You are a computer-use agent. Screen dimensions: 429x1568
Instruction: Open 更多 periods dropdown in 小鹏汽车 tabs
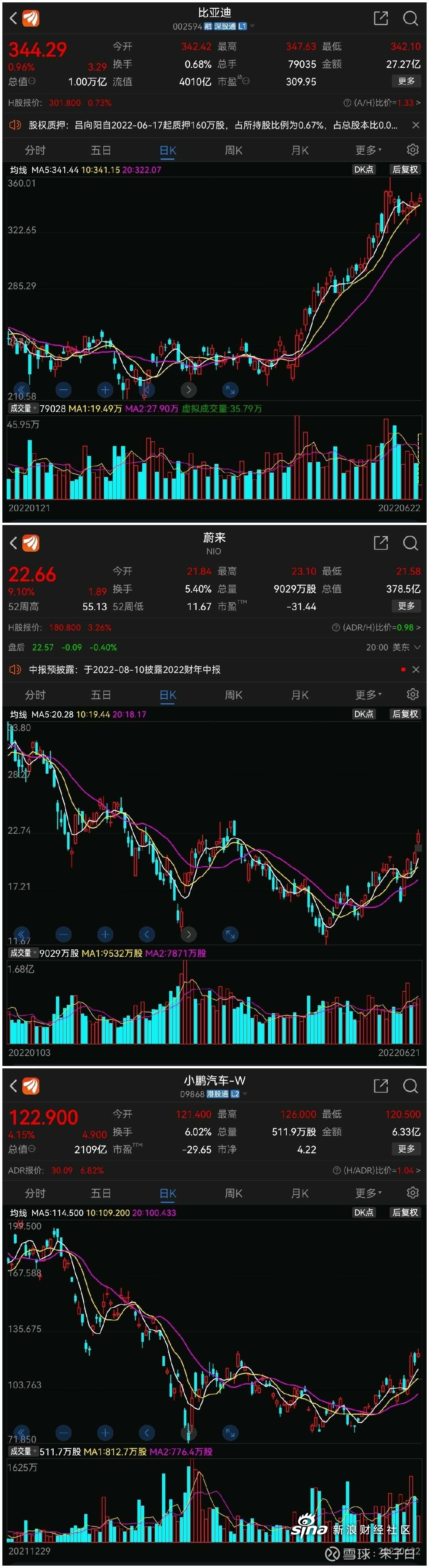pos(368,1193)
